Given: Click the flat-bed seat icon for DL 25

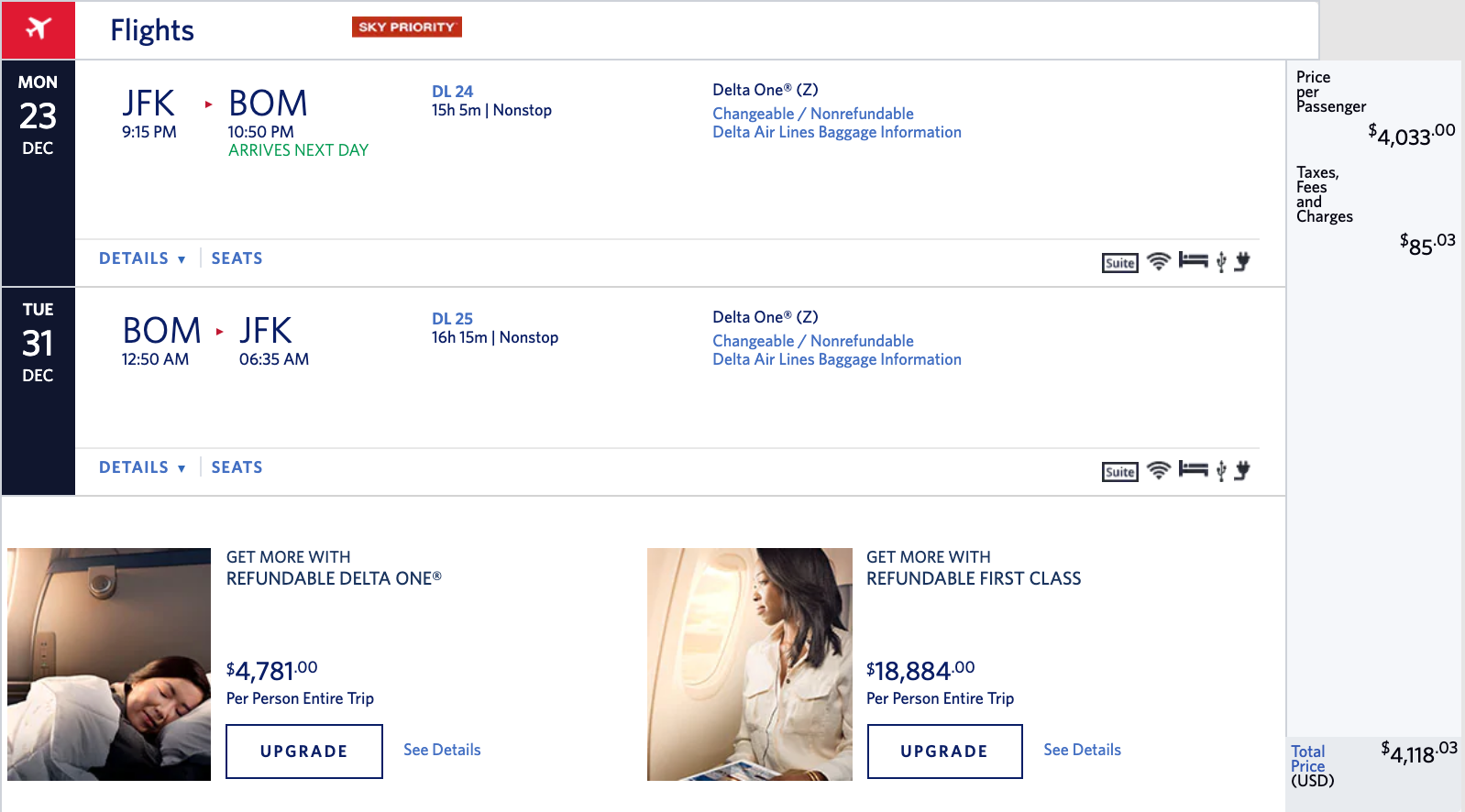Looking at the screenshot, I should [1193, 469].
